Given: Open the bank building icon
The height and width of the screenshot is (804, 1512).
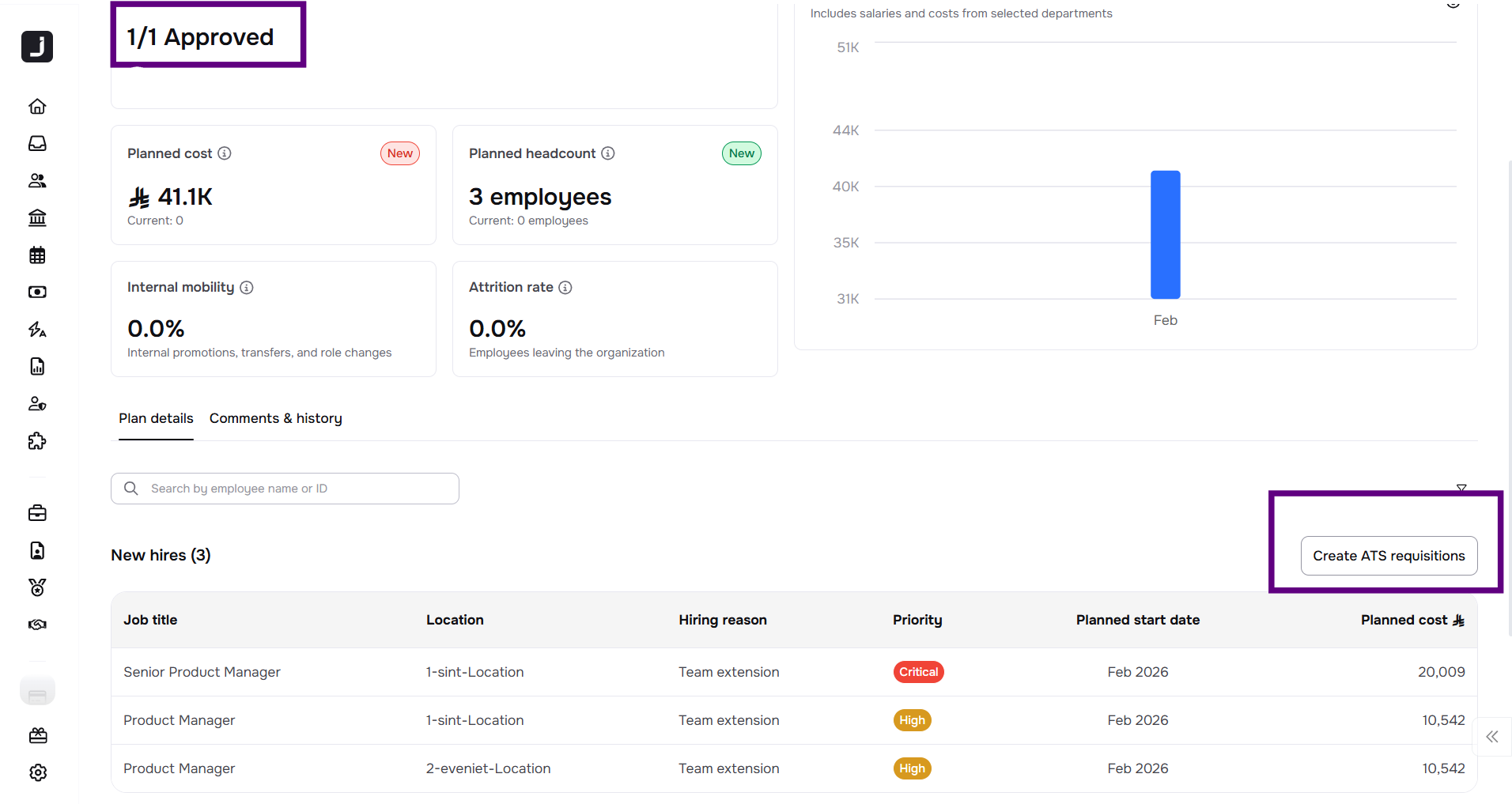Looking at the screenshot, I should [x=37, y=218].
